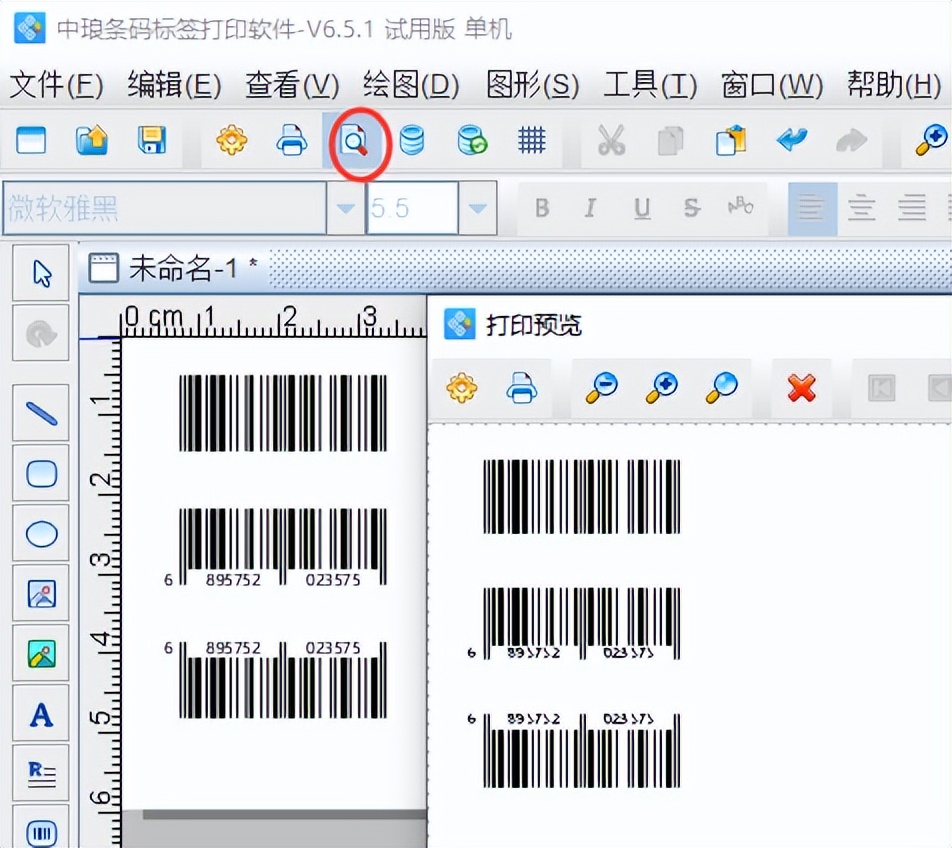Expand the font name dropdown arrow
Viewport: 952px width, 848px height.
coord(345,208)
